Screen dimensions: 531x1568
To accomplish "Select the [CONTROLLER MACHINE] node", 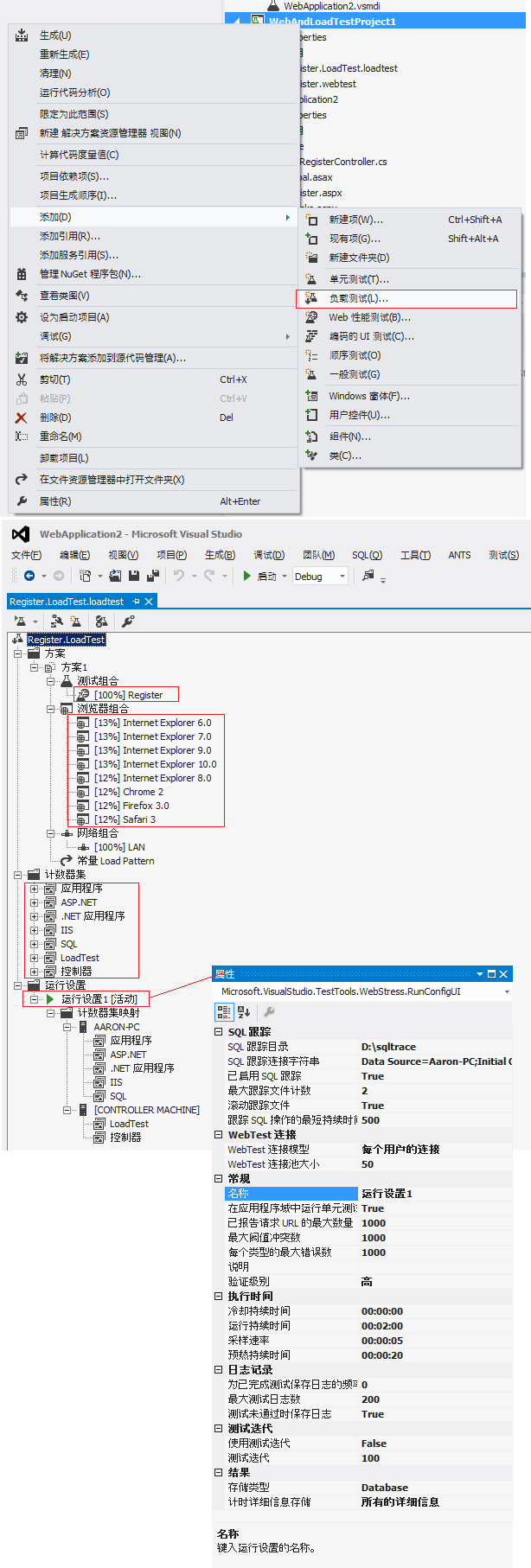I will click(x=147, y=1110).
